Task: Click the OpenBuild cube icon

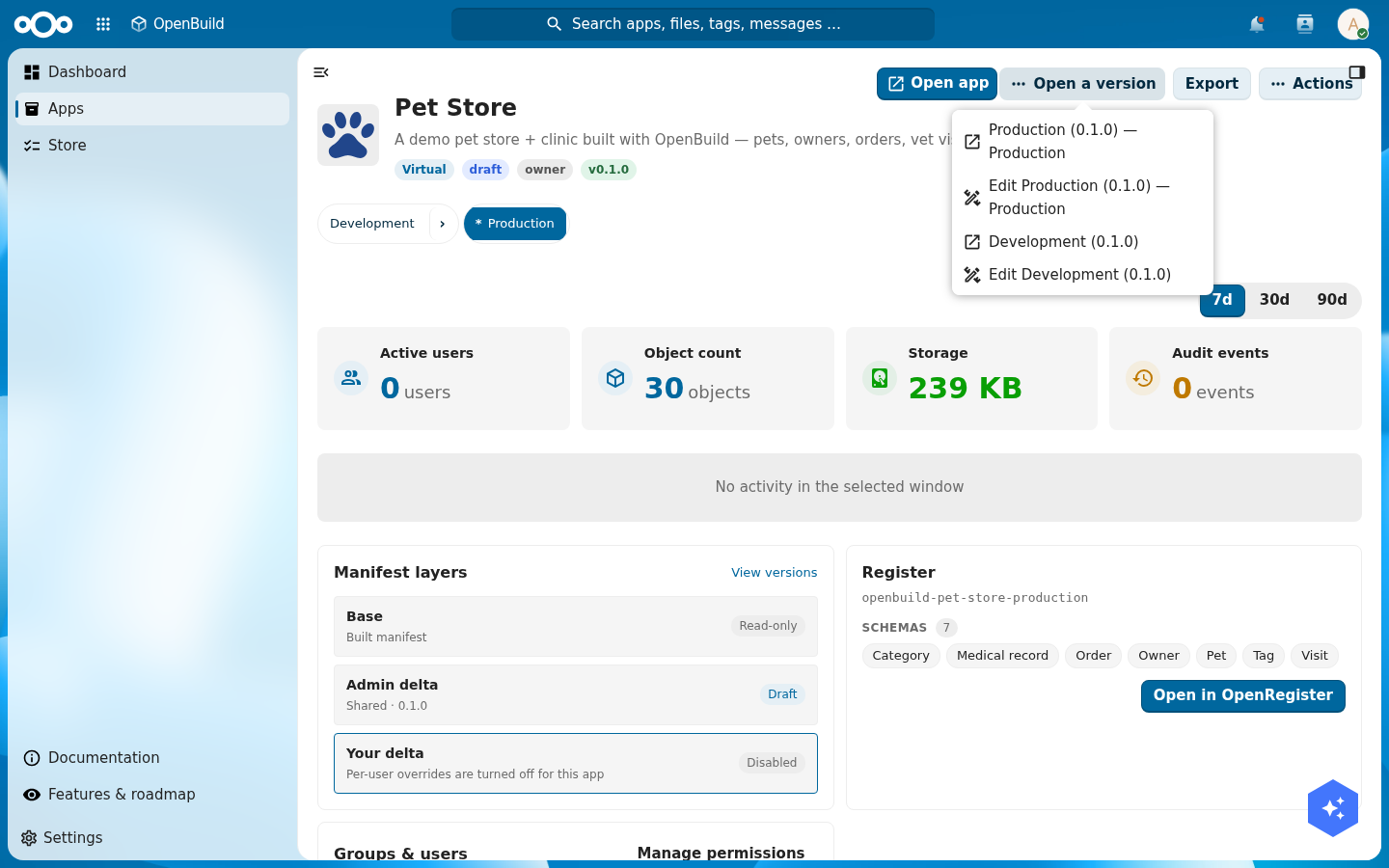Action: coord(139,24)
